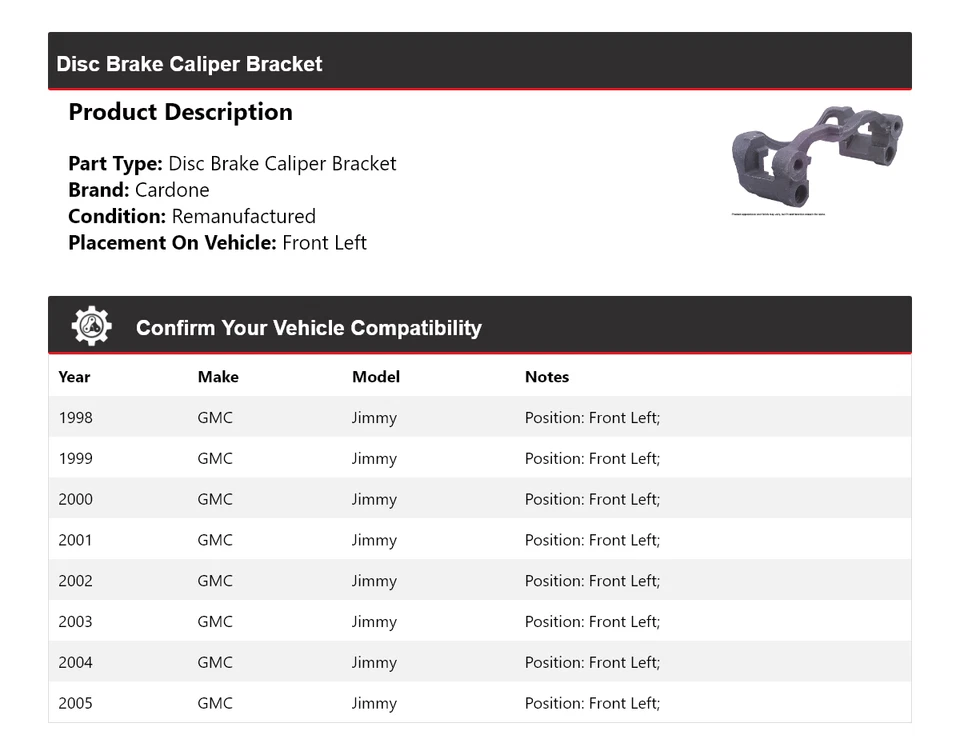The width and height of the screenshot is (960, 755).
Task: Select the Confirm Your Vehicle Compatibility heading
Action: click(x=308, y=328)
